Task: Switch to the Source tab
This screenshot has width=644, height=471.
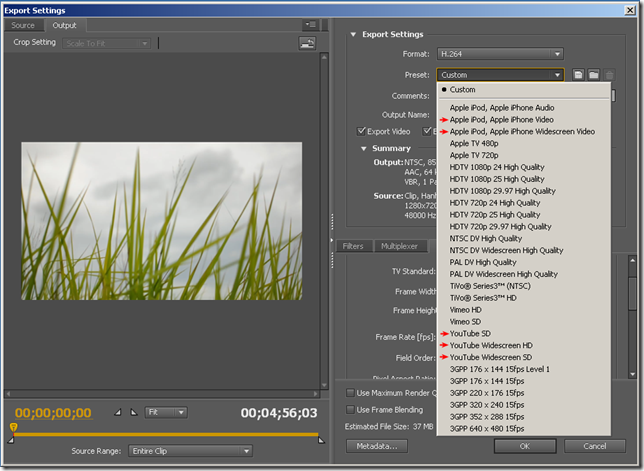Action: point(23,25)
